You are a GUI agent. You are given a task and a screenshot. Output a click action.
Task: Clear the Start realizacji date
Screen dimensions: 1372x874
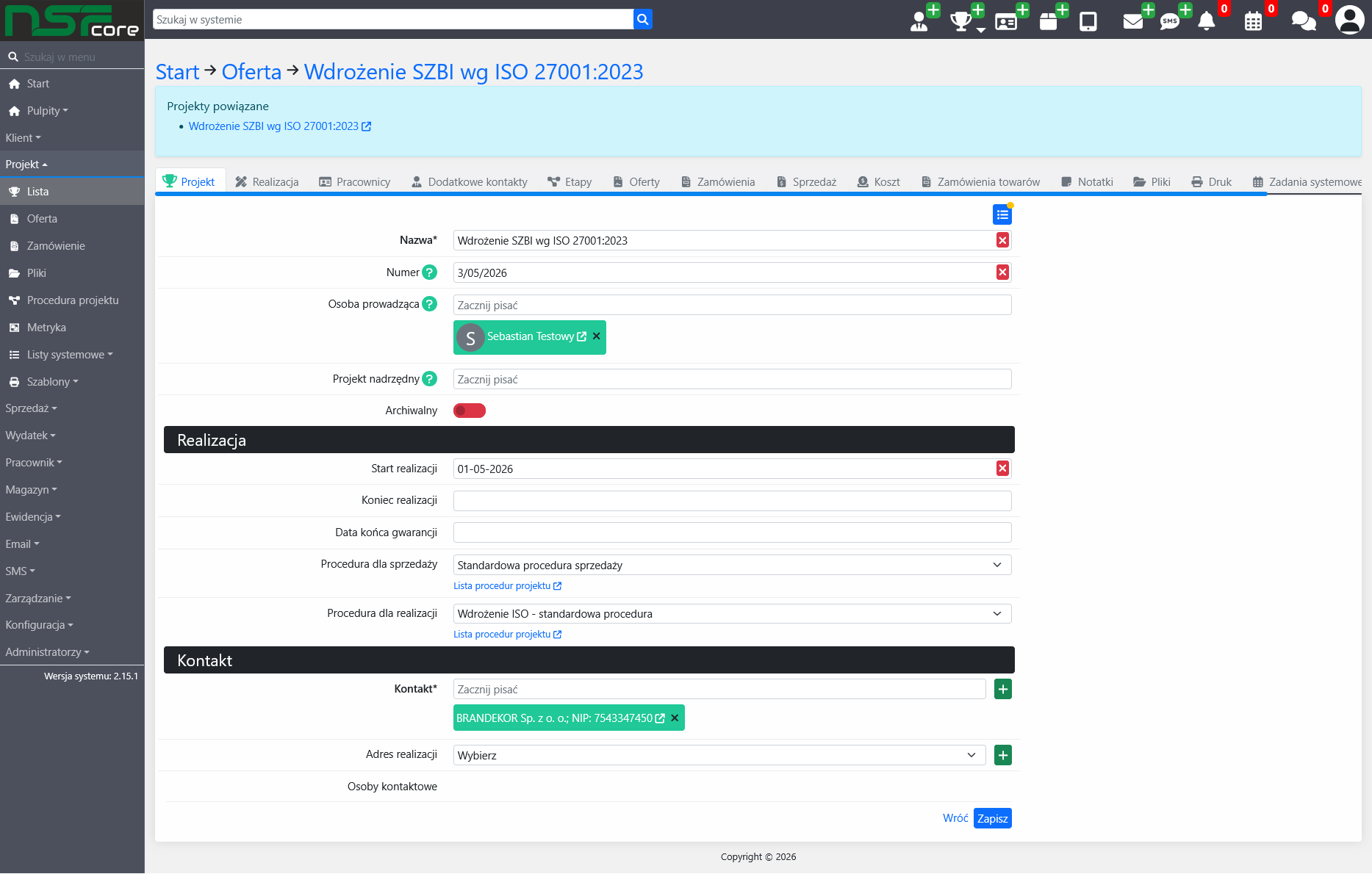(x=1002, y=469)
